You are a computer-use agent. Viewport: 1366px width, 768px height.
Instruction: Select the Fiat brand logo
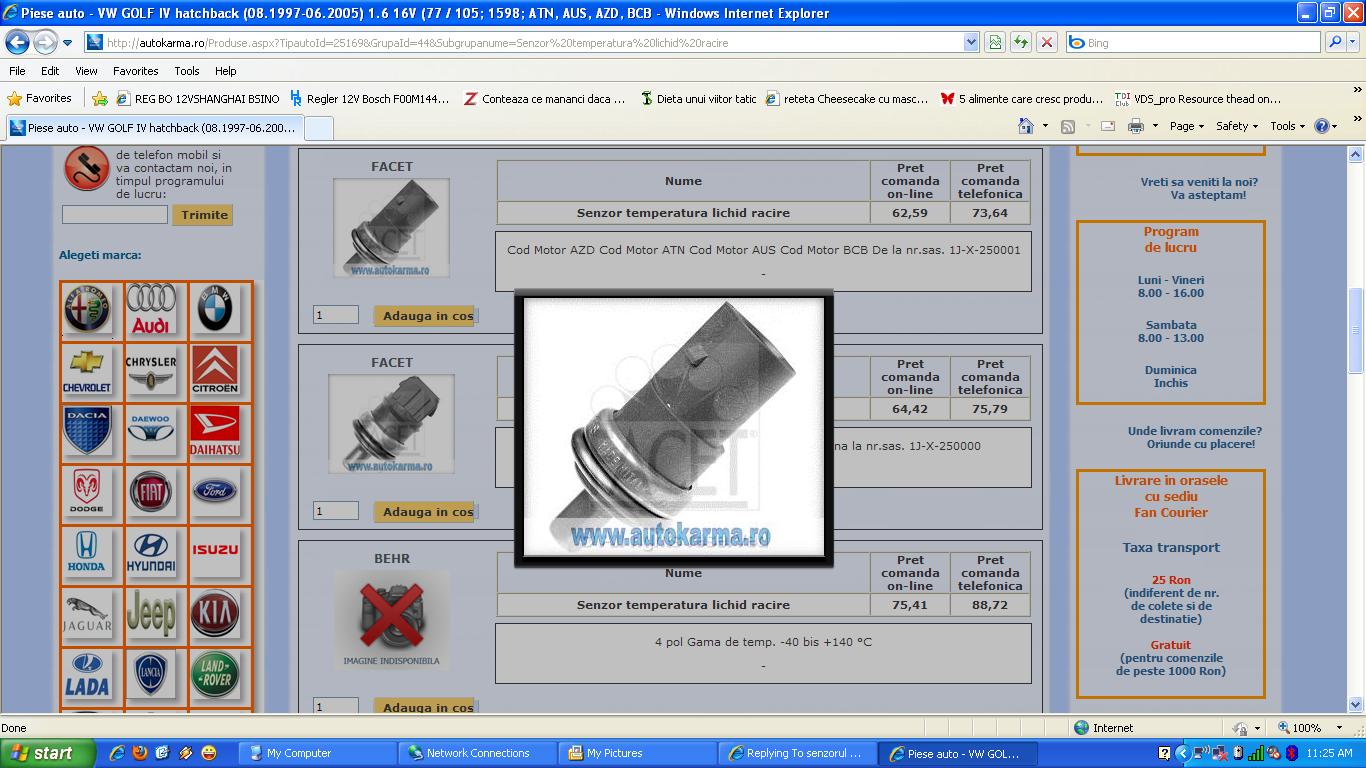[151, 492]
